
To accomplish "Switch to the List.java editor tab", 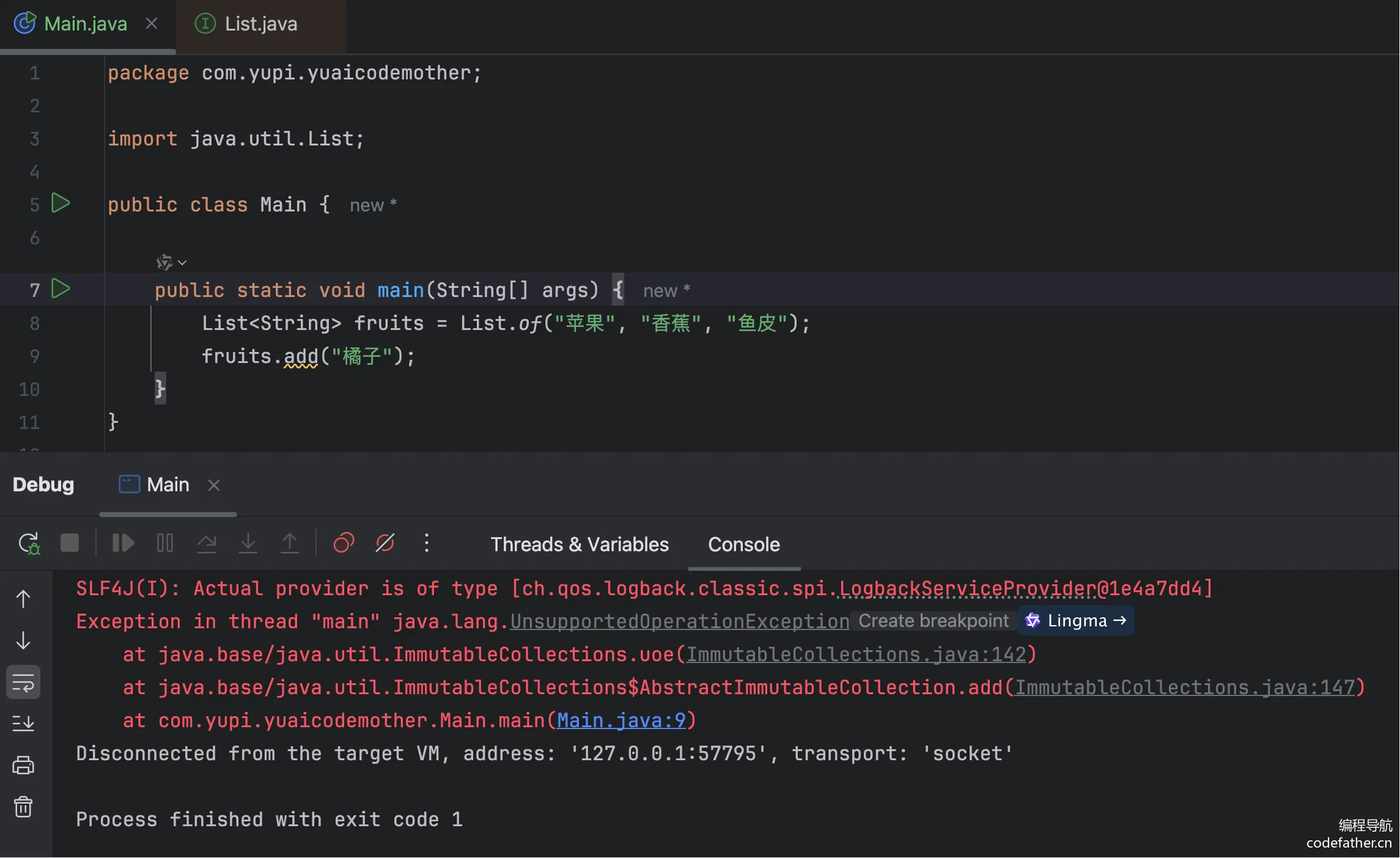I will pyautogui.click(x=260, y=24).
